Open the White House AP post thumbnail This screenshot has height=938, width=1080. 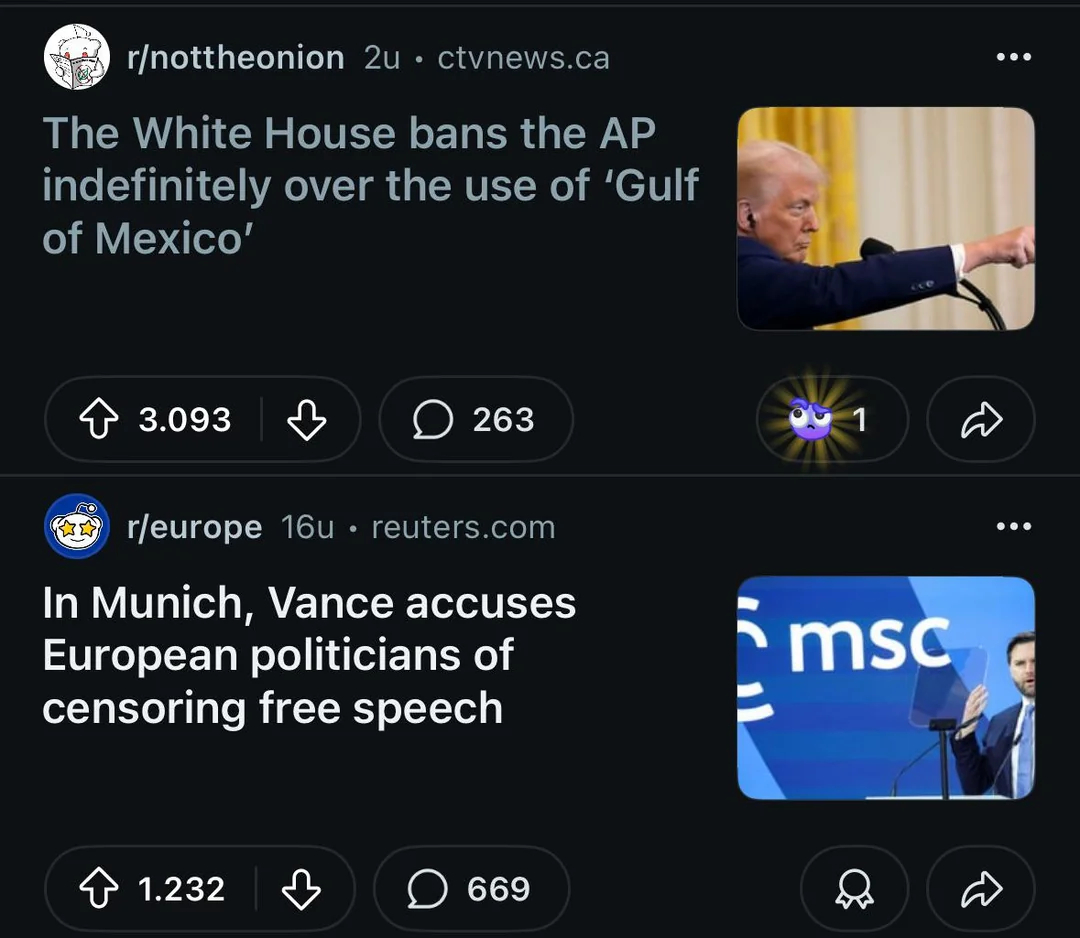[x=885, y=218]
